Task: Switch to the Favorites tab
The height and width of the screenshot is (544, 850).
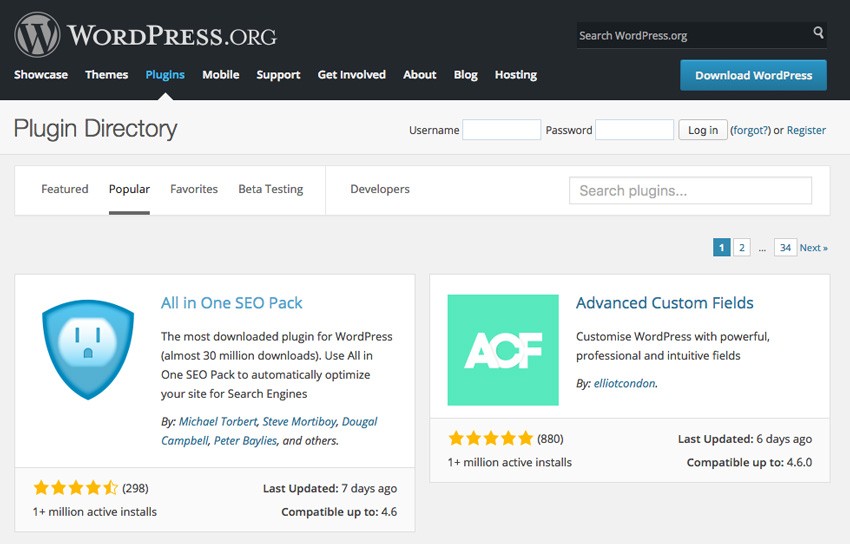Action: pyautogui.click(x=194, y=189)
